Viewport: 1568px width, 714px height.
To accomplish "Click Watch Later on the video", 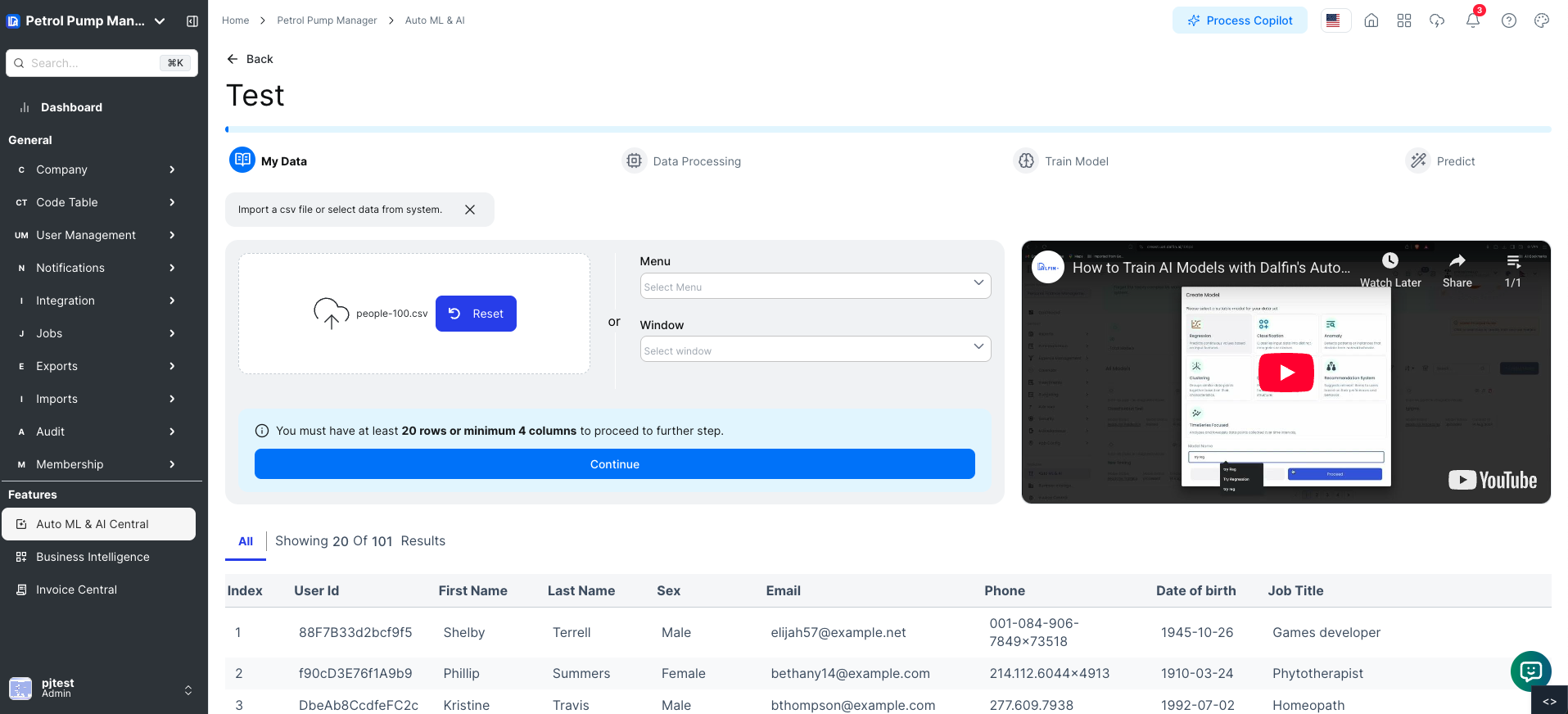I will 1390,269.
